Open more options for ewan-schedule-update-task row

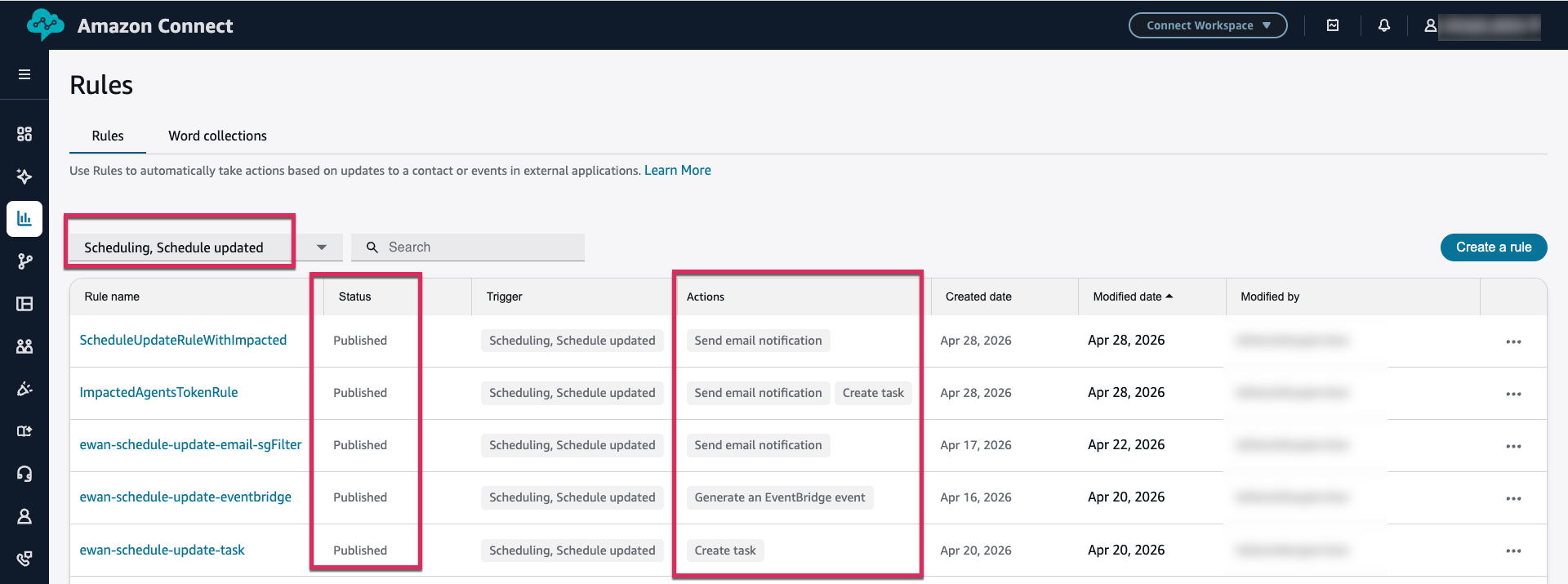1513,551
